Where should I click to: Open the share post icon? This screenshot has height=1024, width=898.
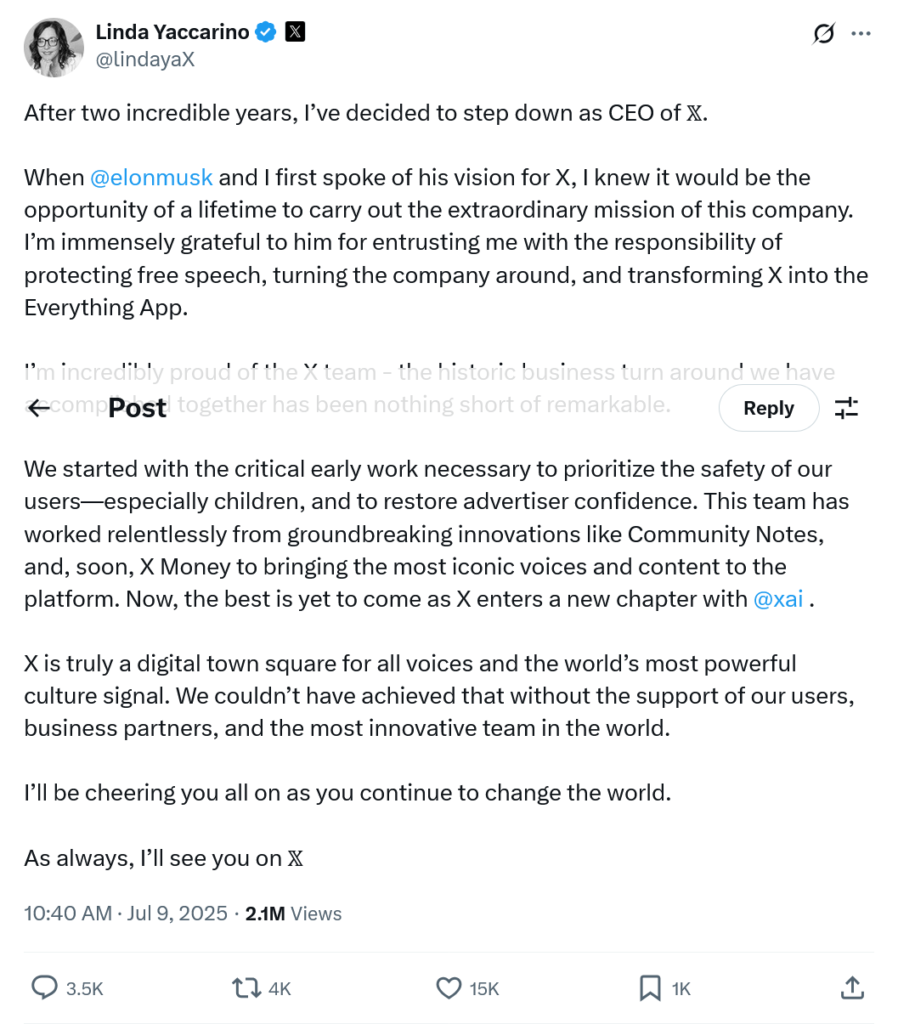[x=852, y=988]
